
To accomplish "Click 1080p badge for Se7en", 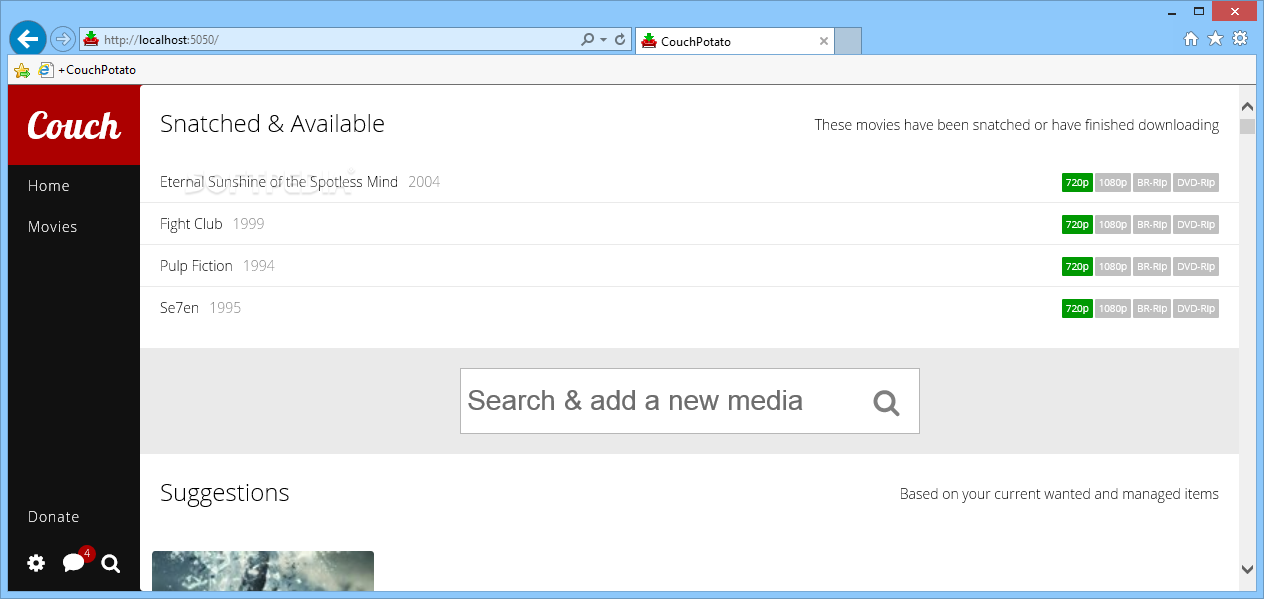I will pos(1113,309).
